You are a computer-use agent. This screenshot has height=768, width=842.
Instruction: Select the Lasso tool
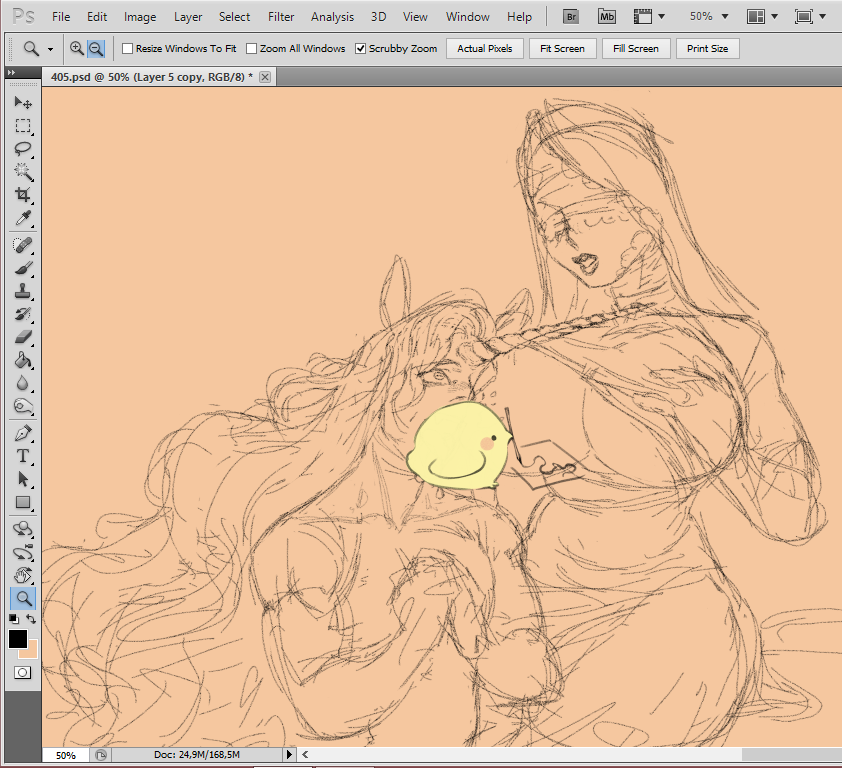coord(23,148)
